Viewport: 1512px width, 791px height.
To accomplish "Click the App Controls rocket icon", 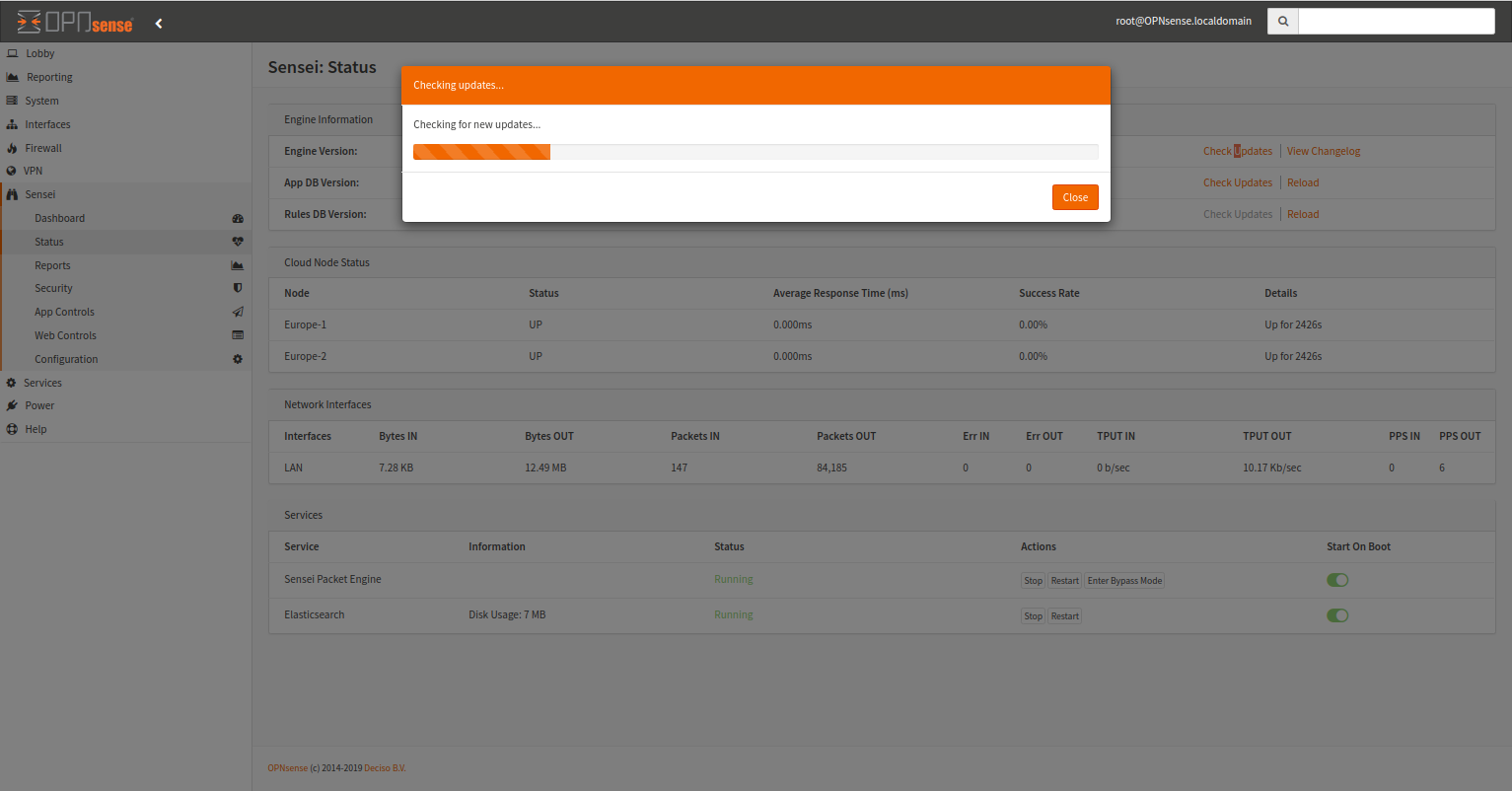I will coord(238,312).
